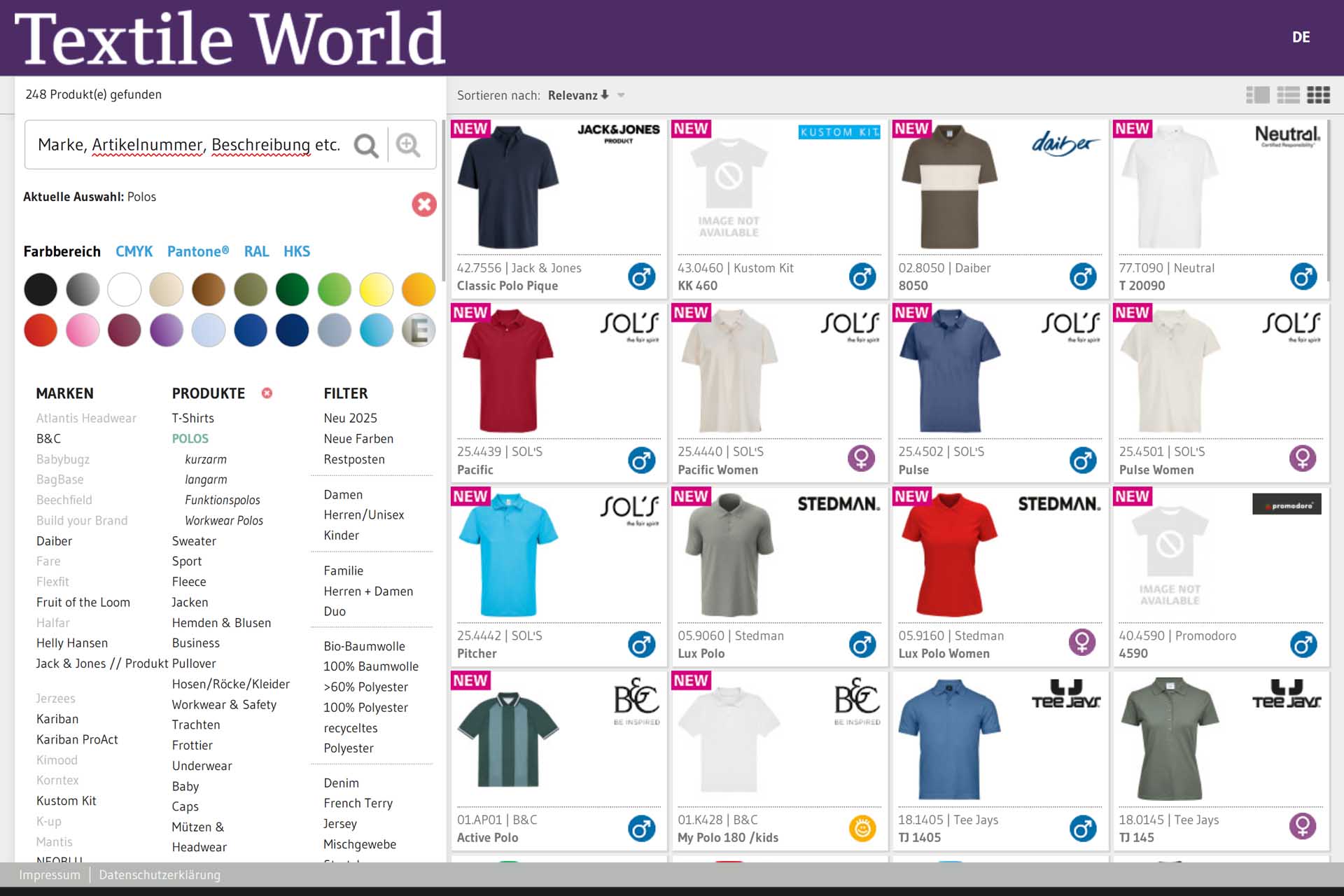The image size is (1344, 896).
Task: Click the men's gender icon on Classic Polo Pique
Action: point(641,276)
